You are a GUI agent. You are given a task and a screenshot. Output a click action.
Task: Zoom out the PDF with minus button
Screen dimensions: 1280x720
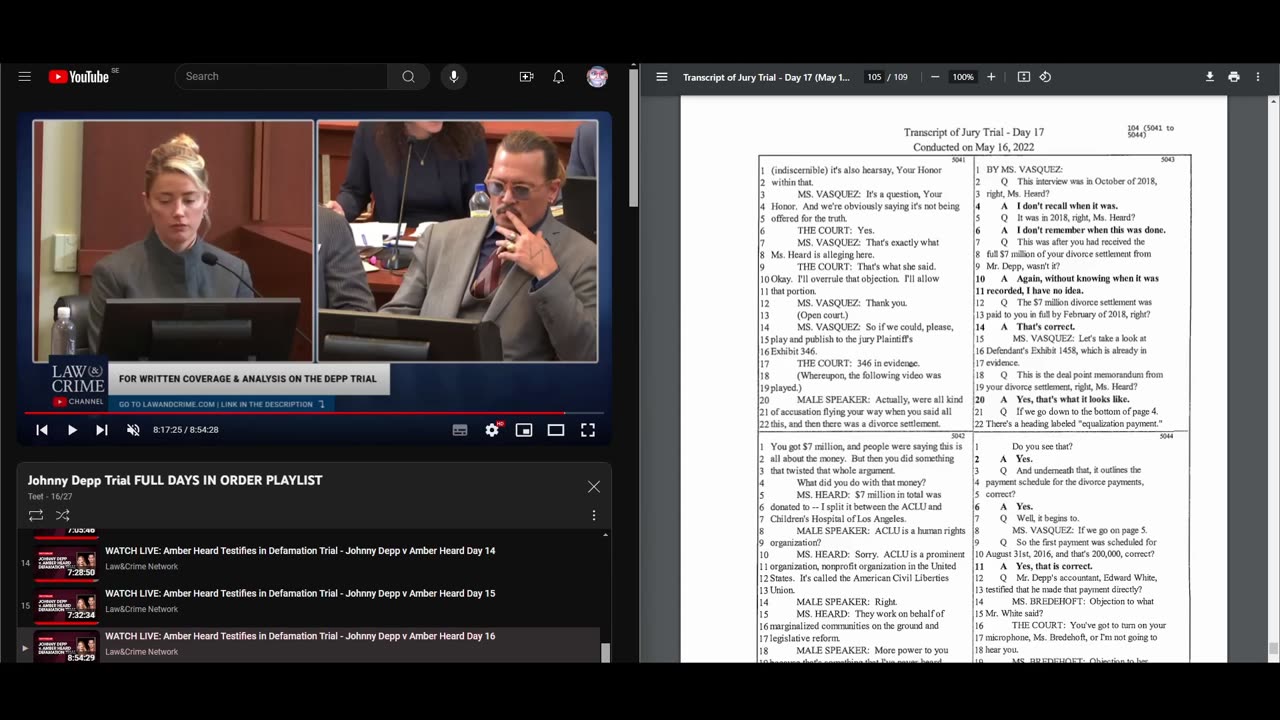pos(935,77)
